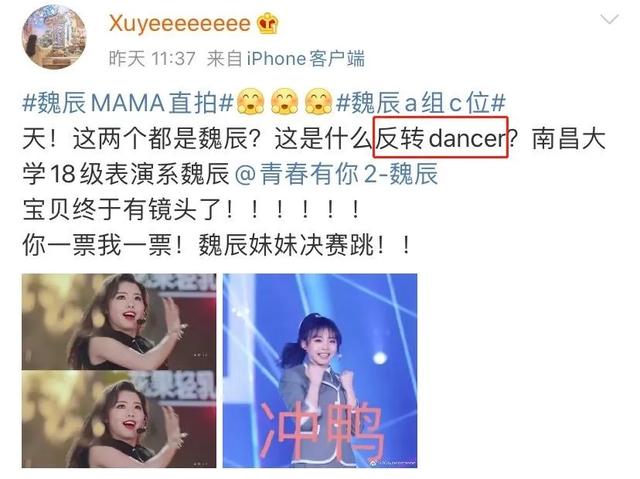Tap the 昨天 11:37 timestamp
The height and width of the screenshot is (479, 640).
[x=152, y=59]
